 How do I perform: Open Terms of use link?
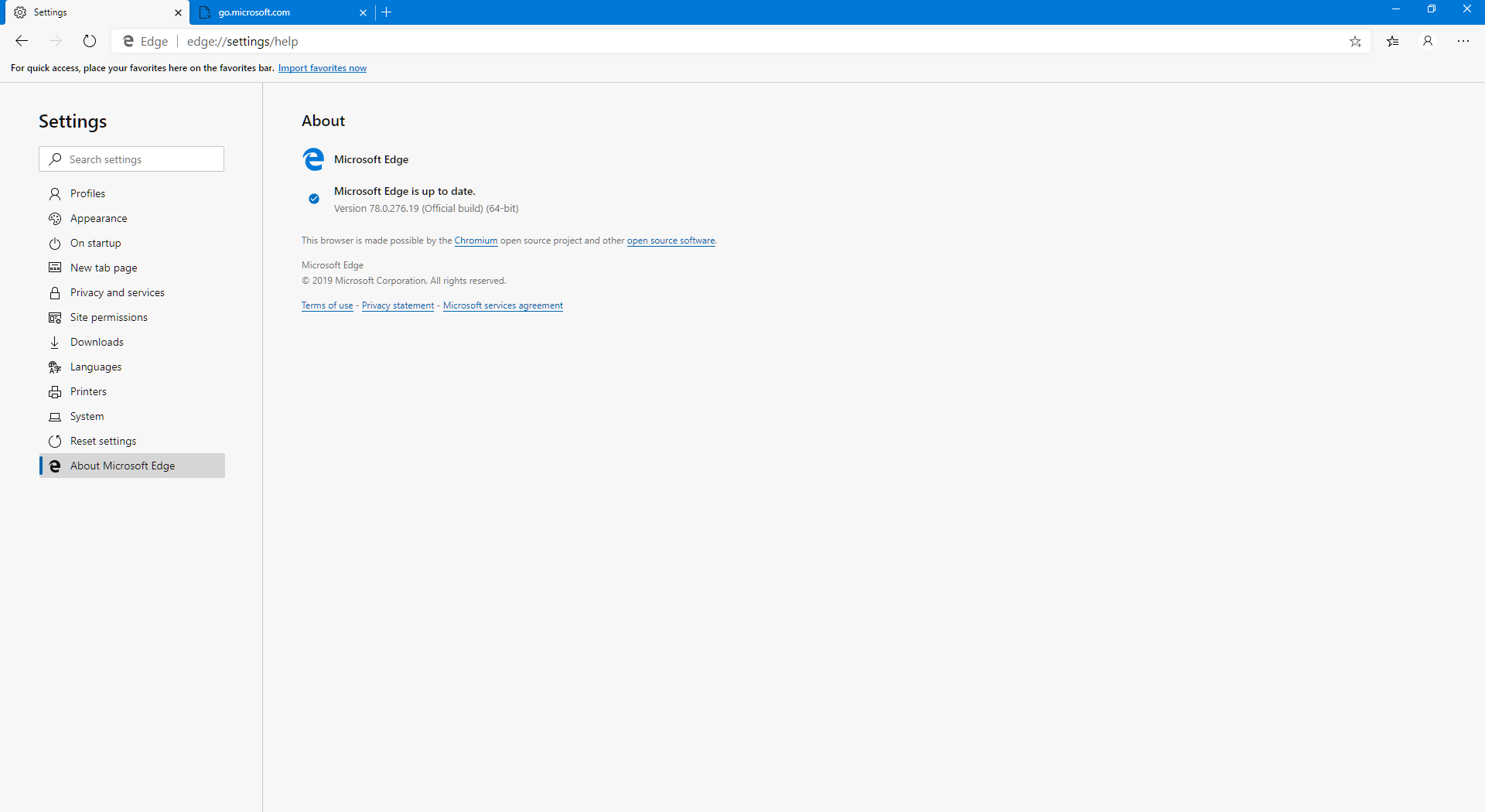coord(327,305)
